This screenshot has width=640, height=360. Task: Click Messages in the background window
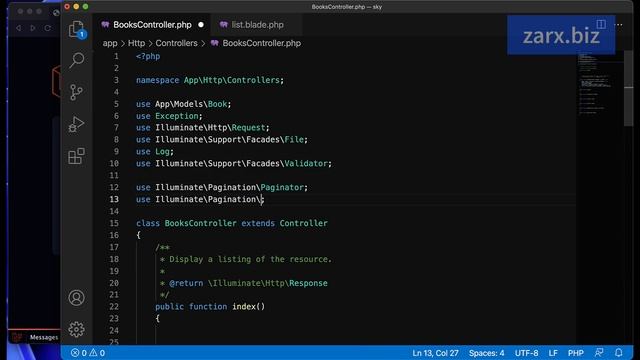[x=44, y=338]
